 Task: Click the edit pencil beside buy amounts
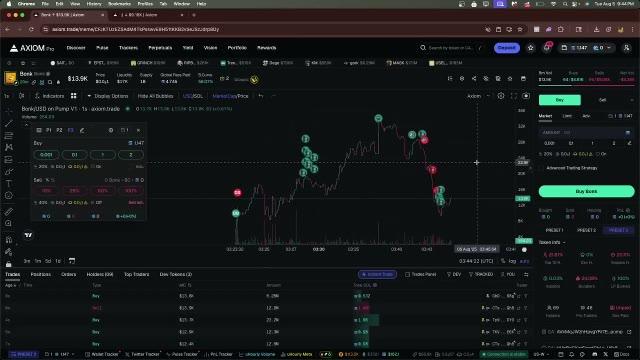tap(629, 143)
